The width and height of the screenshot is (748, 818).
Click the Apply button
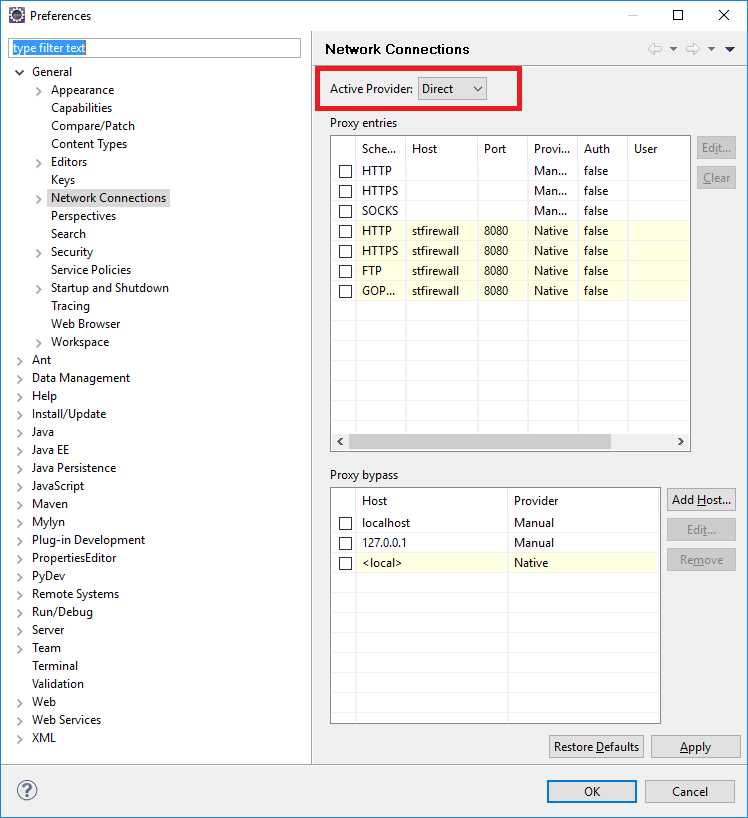(695, 747)
